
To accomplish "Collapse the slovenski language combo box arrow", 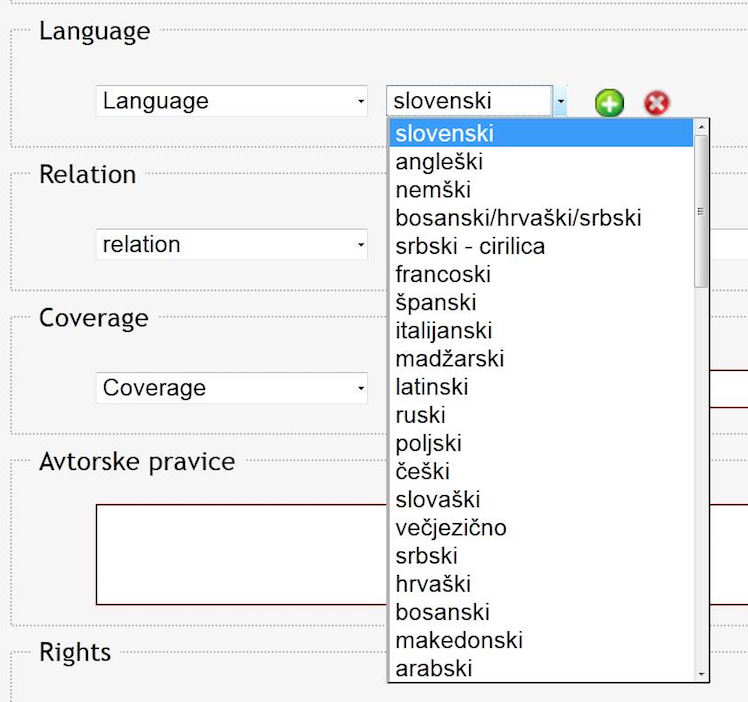I will [560, 101].
